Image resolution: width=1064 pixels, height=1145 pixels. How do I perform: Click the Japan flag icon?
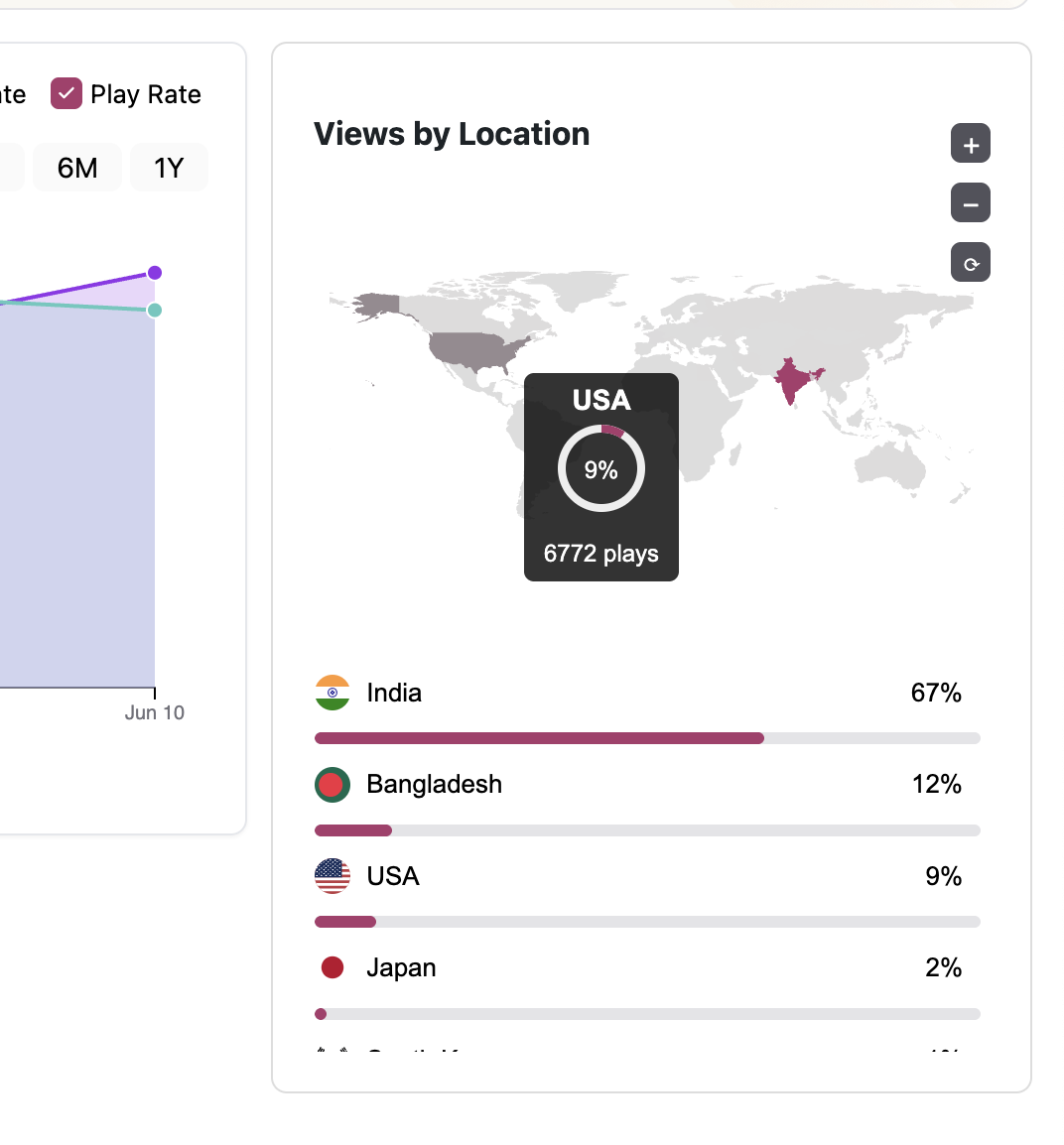(x=332, y=967)
